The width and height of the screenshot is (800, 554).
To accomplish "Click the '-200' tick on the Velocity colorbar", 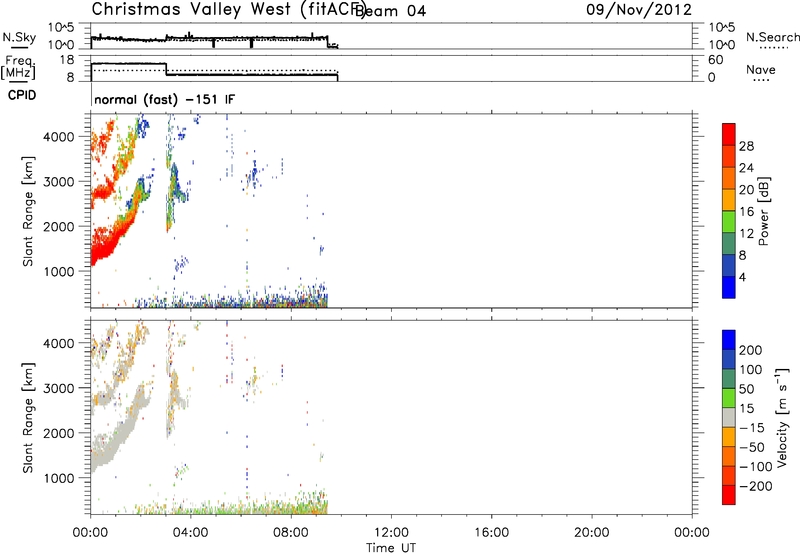I will [755, 486].
